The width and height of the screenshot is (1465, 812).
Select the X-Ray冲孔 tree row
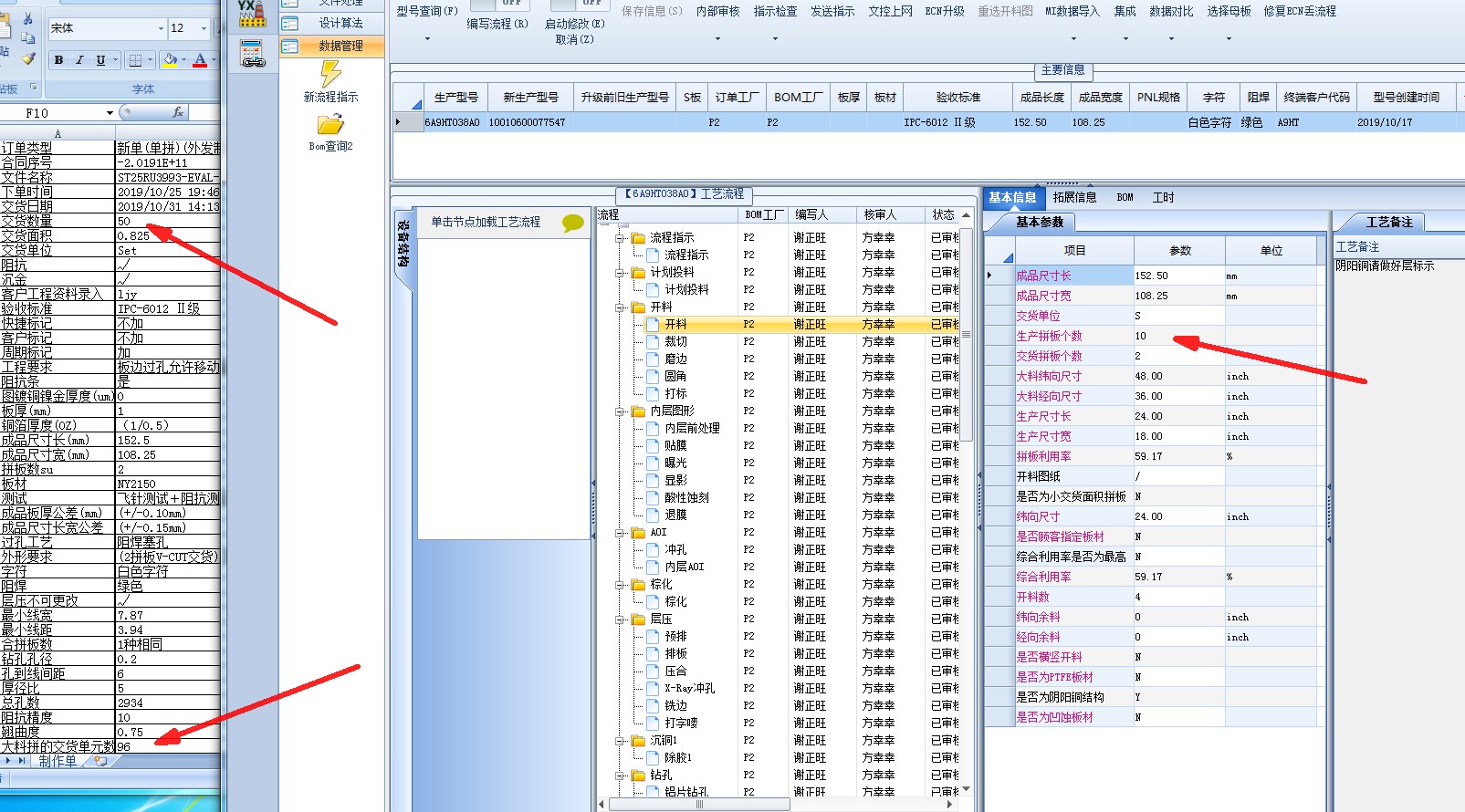(x=690, y=689)
